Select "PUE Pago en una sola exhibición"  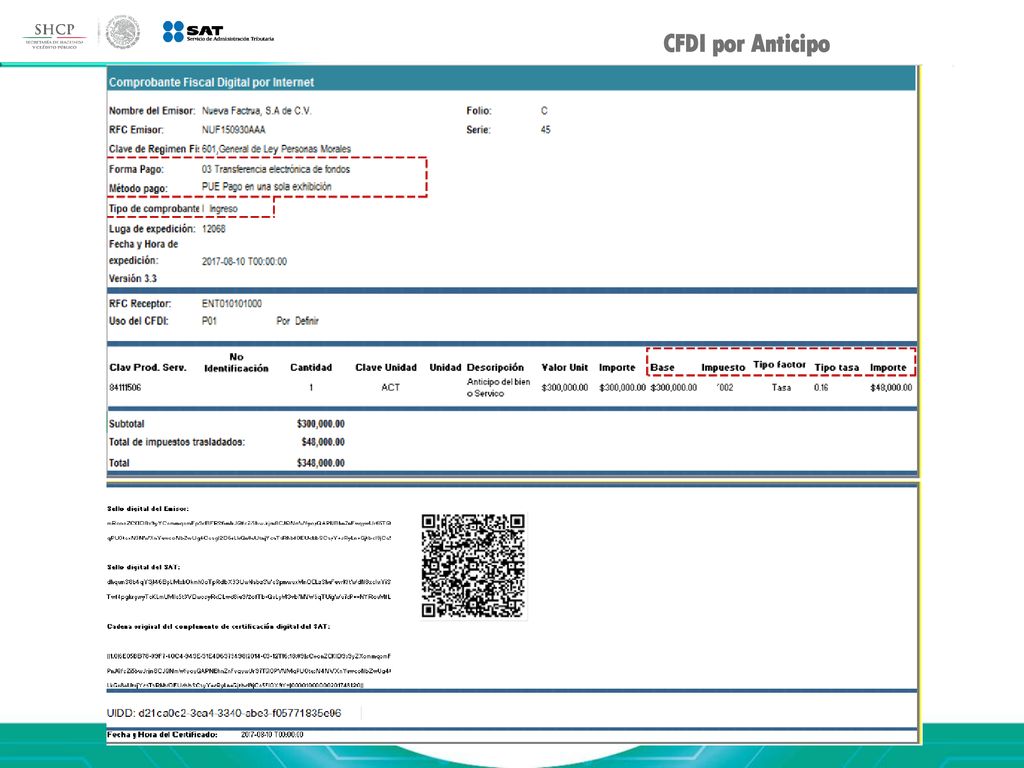click(266, 187)
